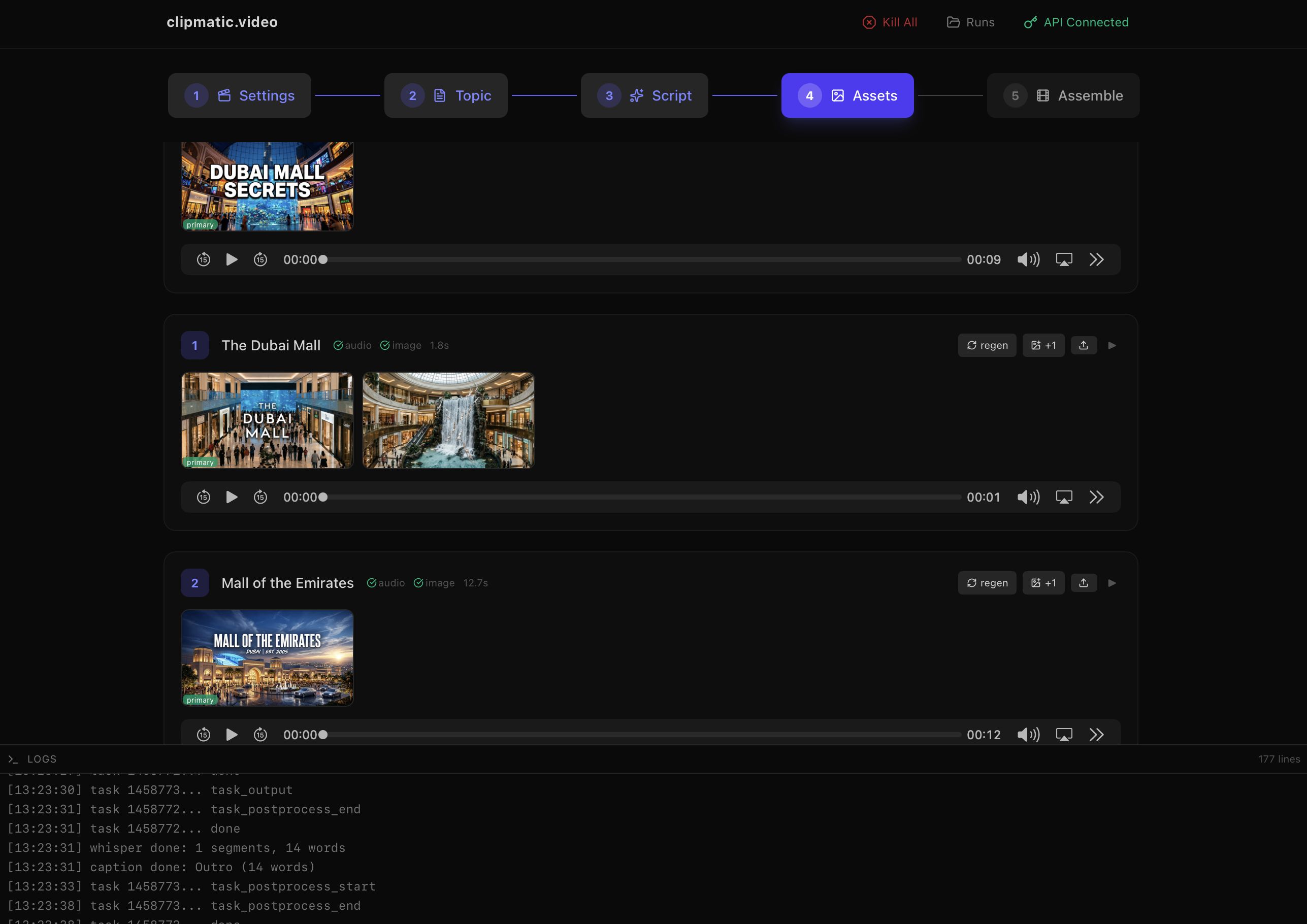The height and width of the screenshot is (924, 1307).
Task: Expand the extra controls chevron on Dubai Mall Secrets player
Action: tap(1096, 259)
